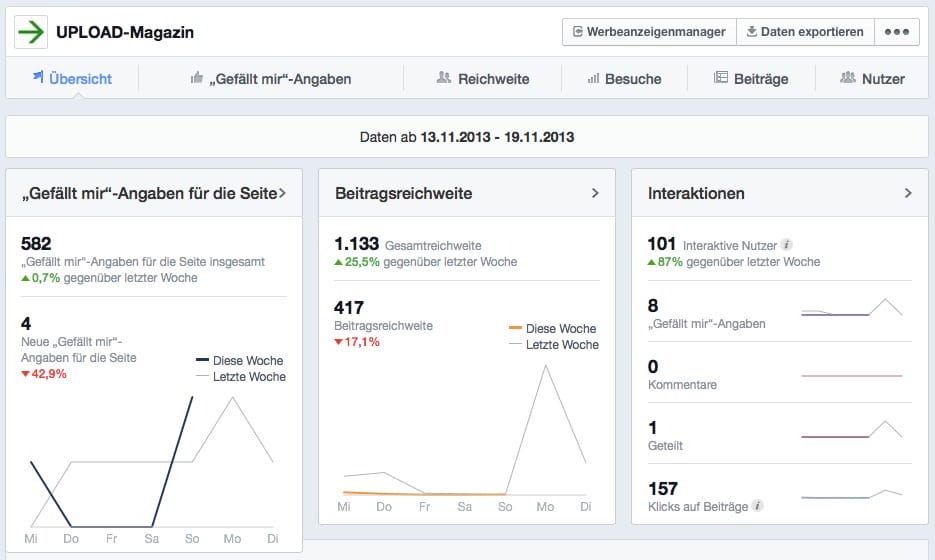The width and height of the screenshot is (935, 560).
Task: Click the info icon next to Interaktive Nutzer
Action: tap(787, 245)
